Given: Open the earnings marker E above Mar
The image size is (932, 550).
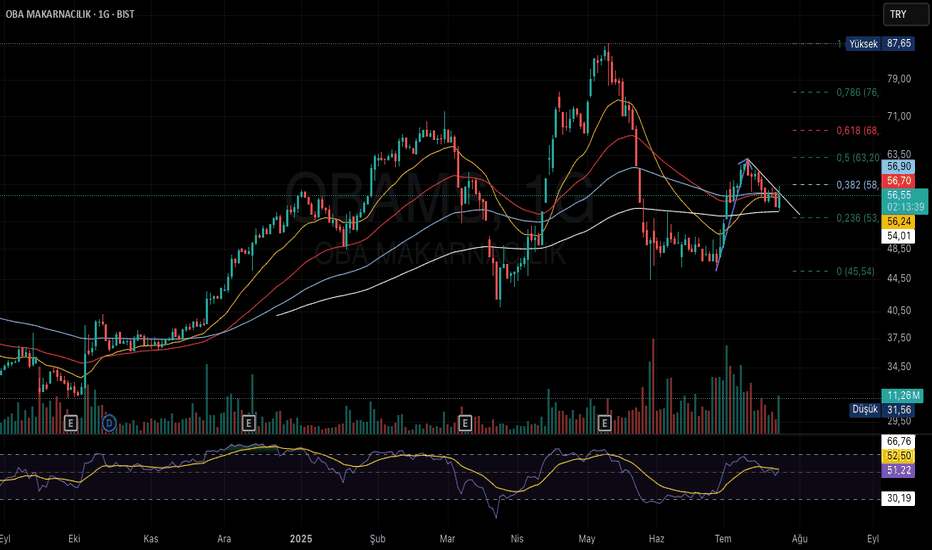Looking at the screenshot, I should (x=465, y=423).
